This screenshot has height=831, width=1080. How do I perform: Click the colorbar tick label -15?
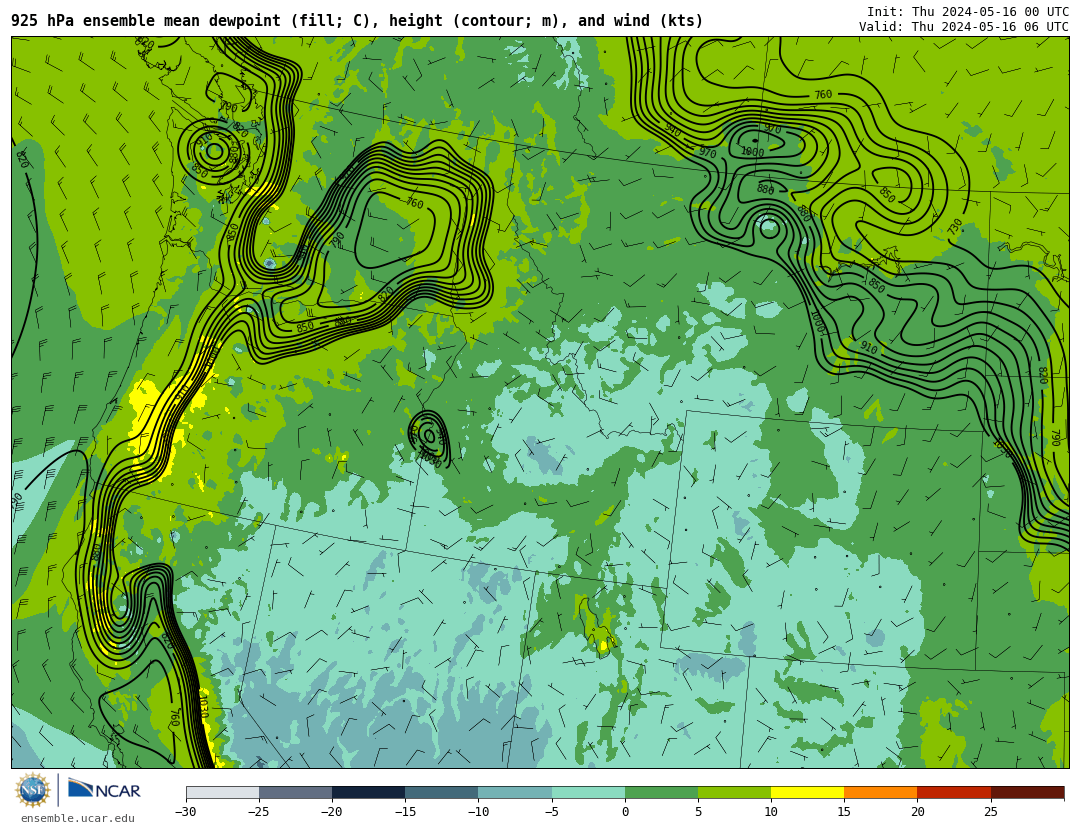(x=404, y=812)
